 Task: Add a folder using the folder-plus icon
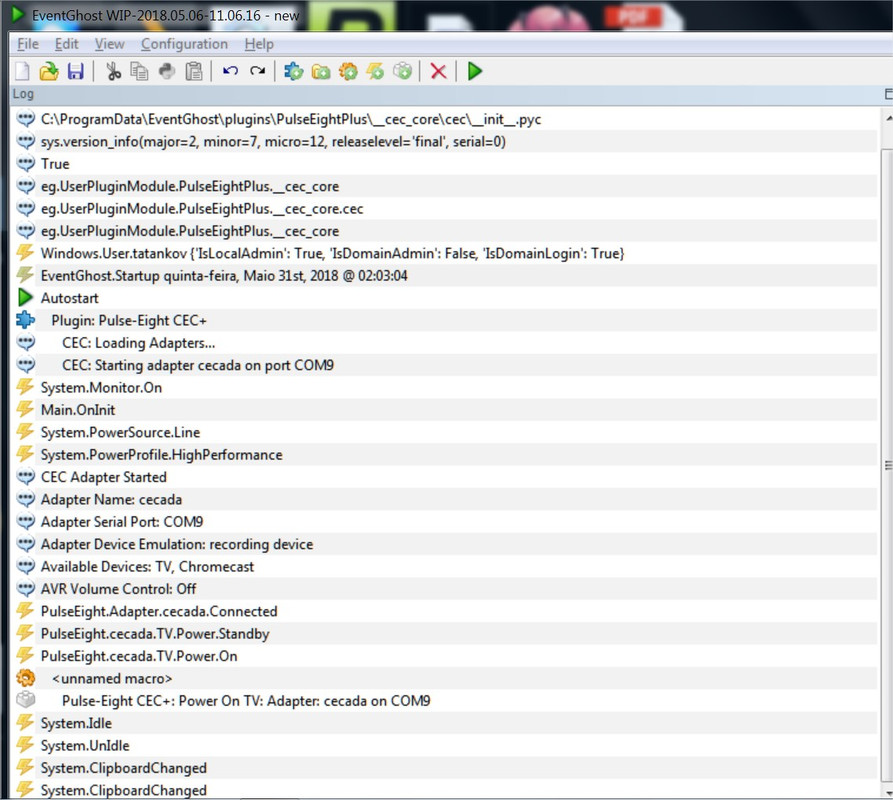pyautogui.click(x=321, y=71)
